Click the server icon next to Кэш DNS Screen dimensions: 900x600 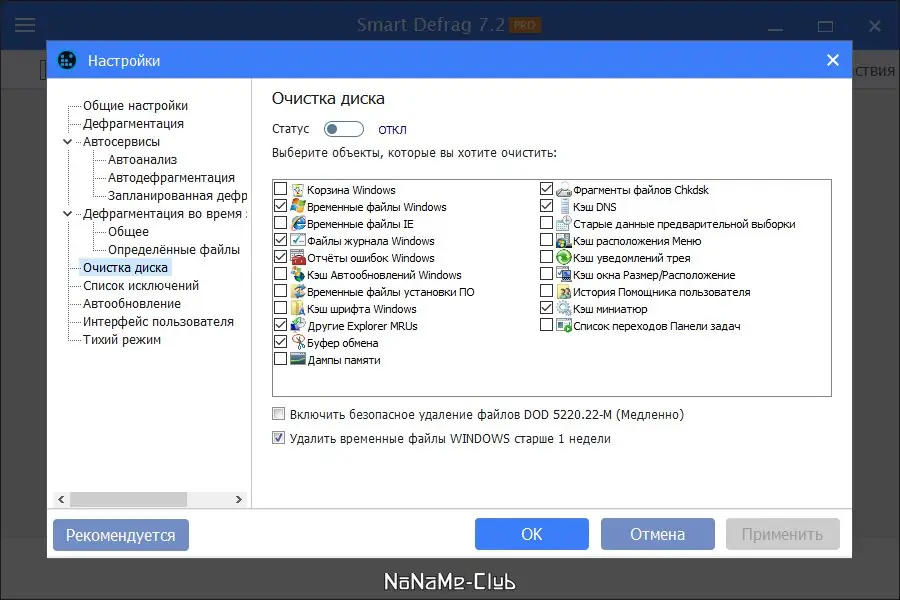(x=562, y=206)
